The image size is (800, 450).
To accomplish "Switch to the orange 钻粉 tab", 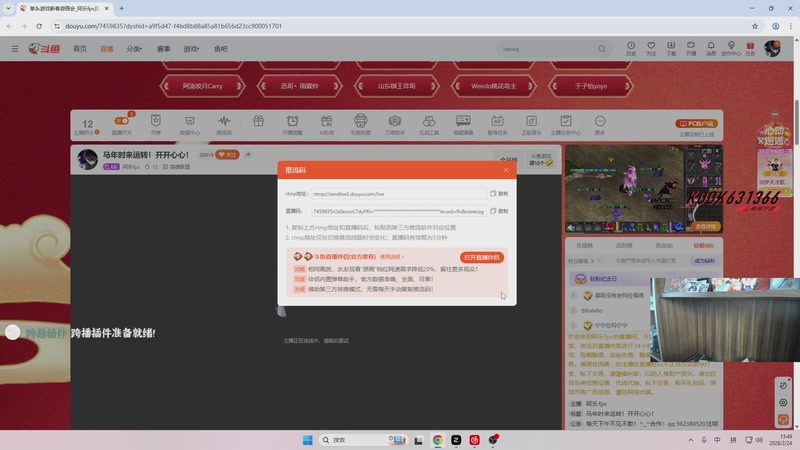I will (x=703, y=245).
